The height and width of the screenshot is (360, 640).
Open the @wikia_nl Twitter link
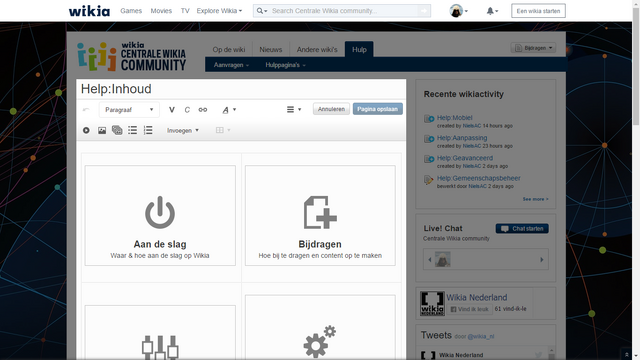(x=480, y=337)
